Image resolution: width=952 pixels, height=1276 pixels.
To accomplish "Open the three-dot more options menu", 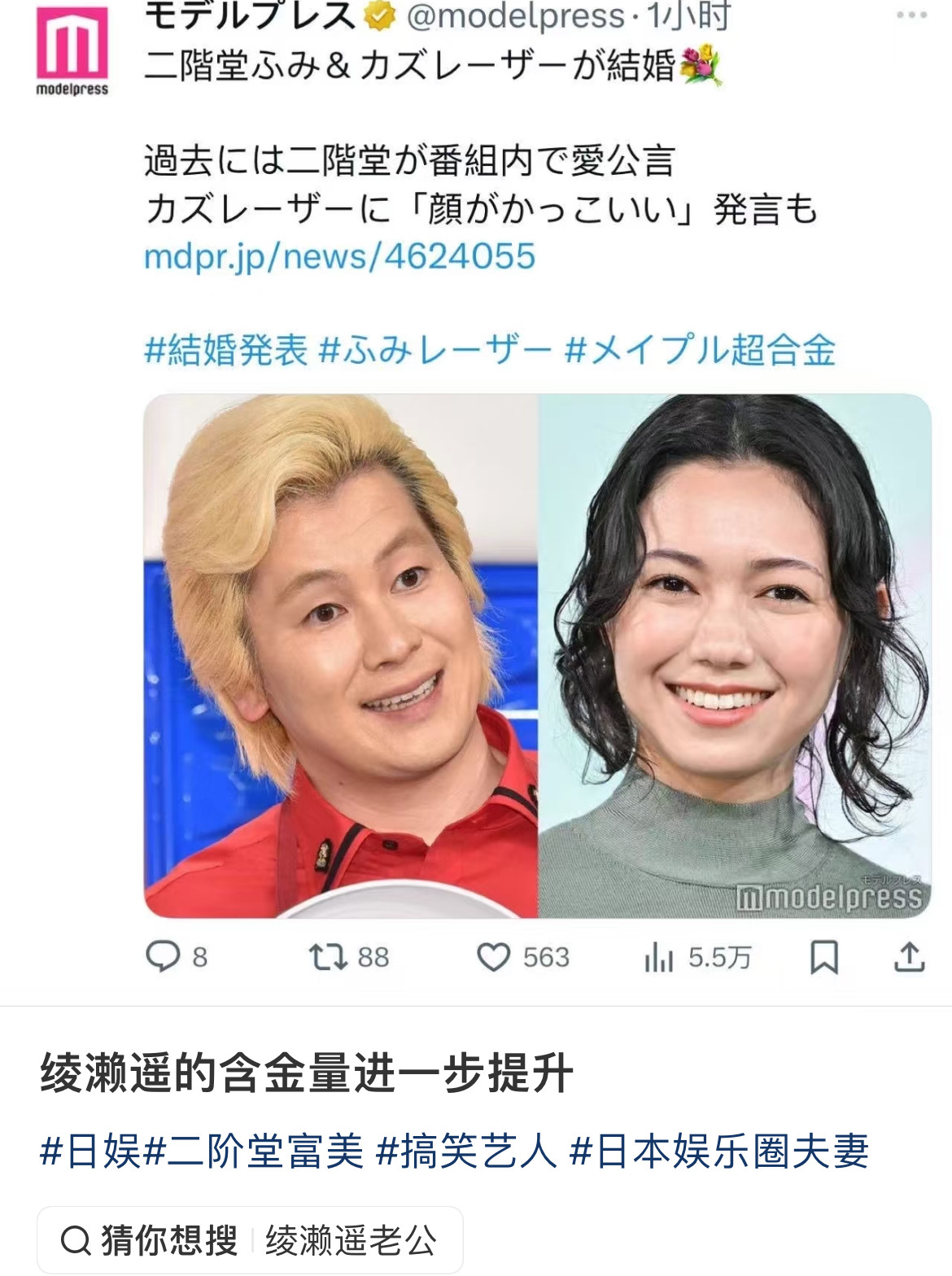I will 911,15.
